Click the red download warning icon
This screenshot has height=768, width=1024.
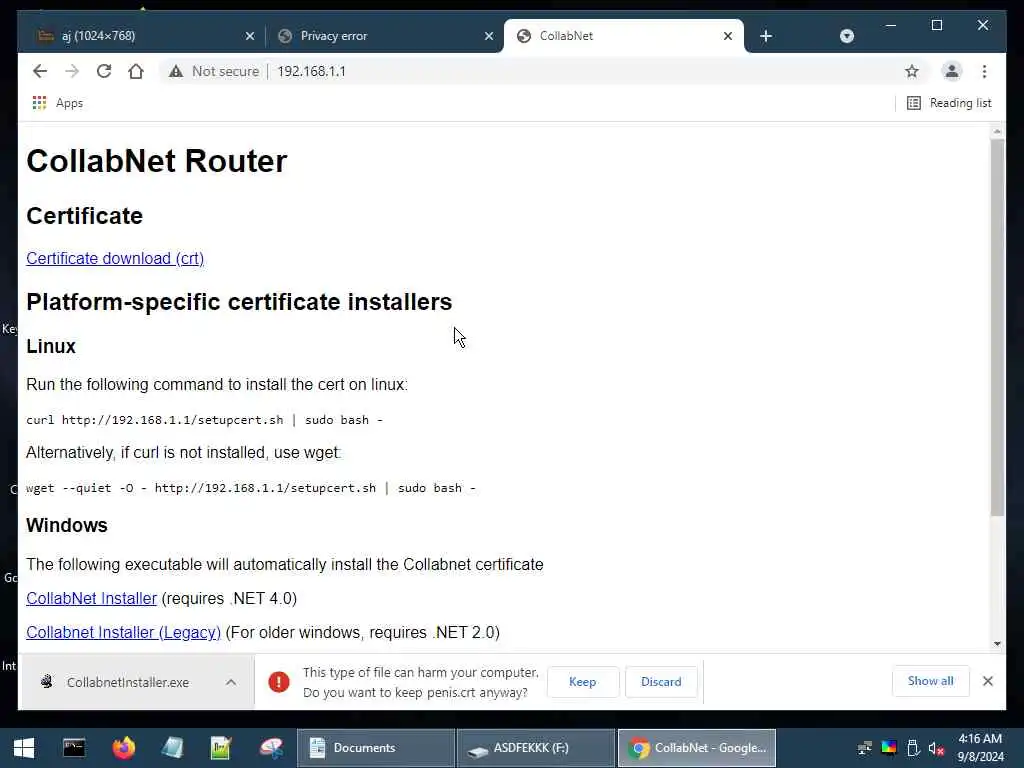(279, 682)
